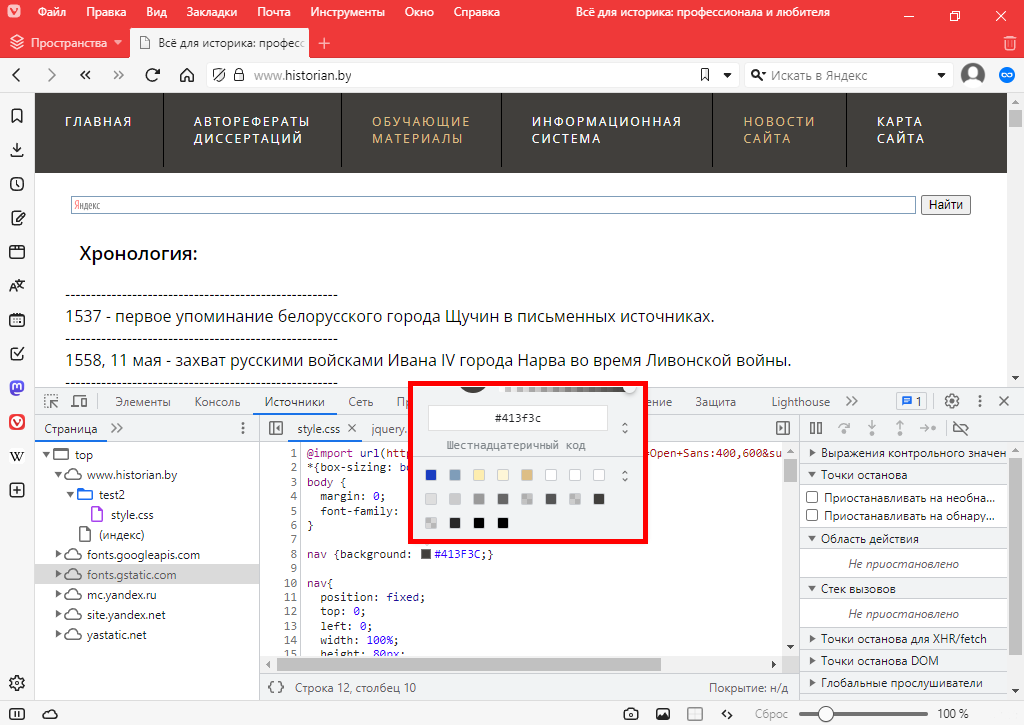
Task: Expand the fonts.googleapis.com tree node
Action: point(59,555)
